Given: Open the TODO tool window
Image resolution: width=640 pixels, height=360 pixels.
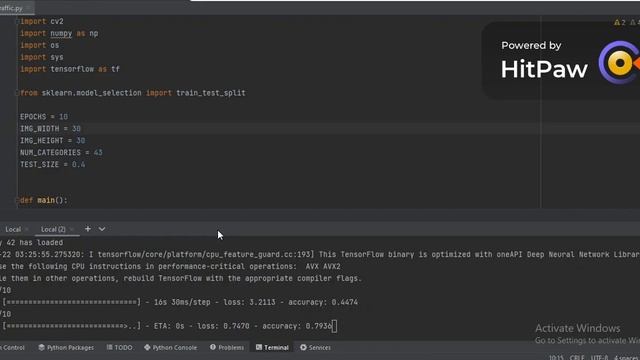Looking at the screenshot, I should 120,348.
